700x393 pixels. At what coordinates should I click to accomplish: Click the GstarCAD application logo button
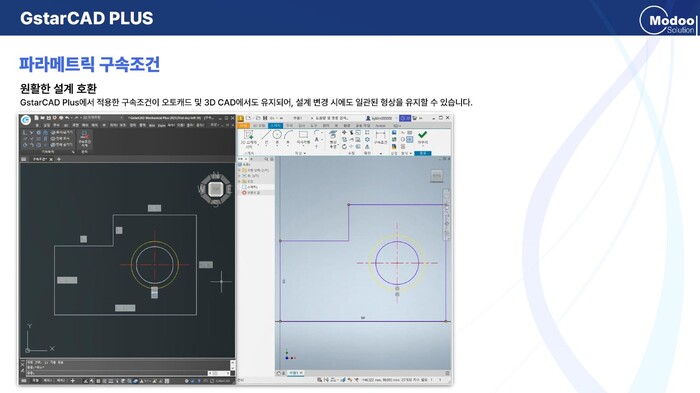[x=26, y=120]
